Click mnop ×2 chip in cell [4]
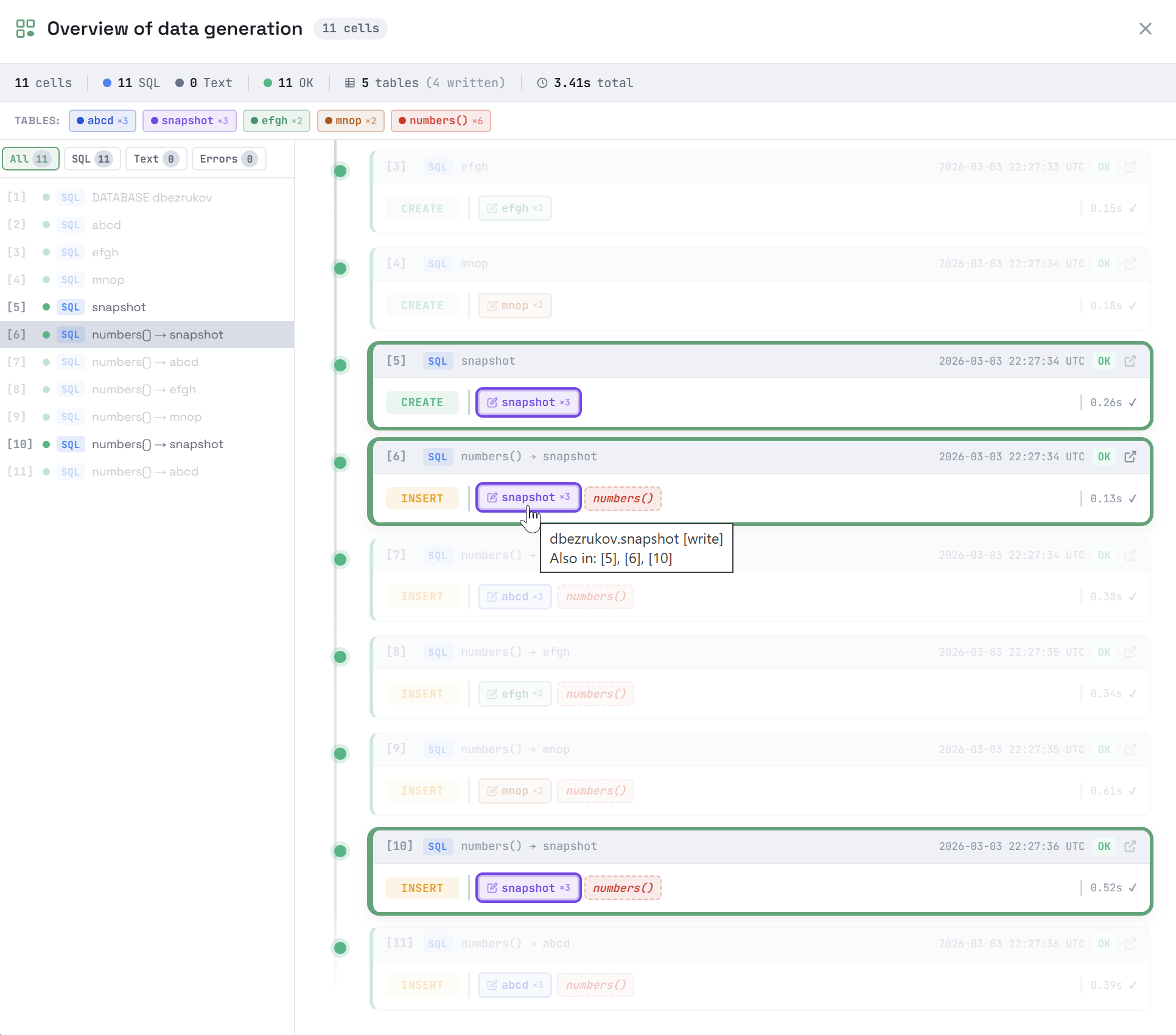 click(x=515, y=306)
